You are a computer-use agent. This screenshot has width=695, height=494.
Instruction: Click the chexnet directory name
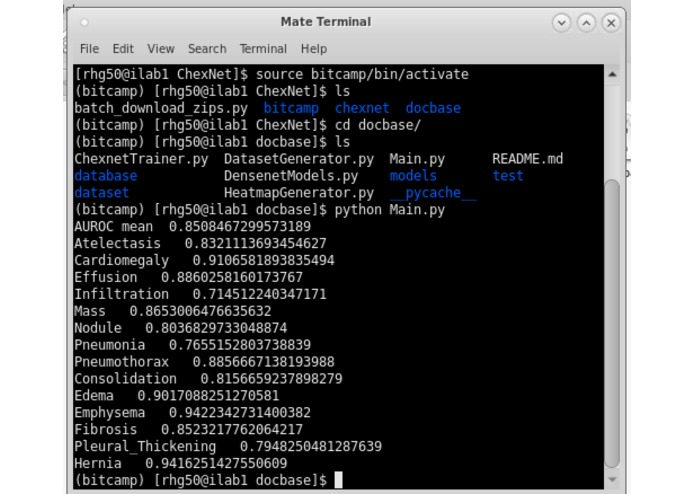tap(362, 108)
